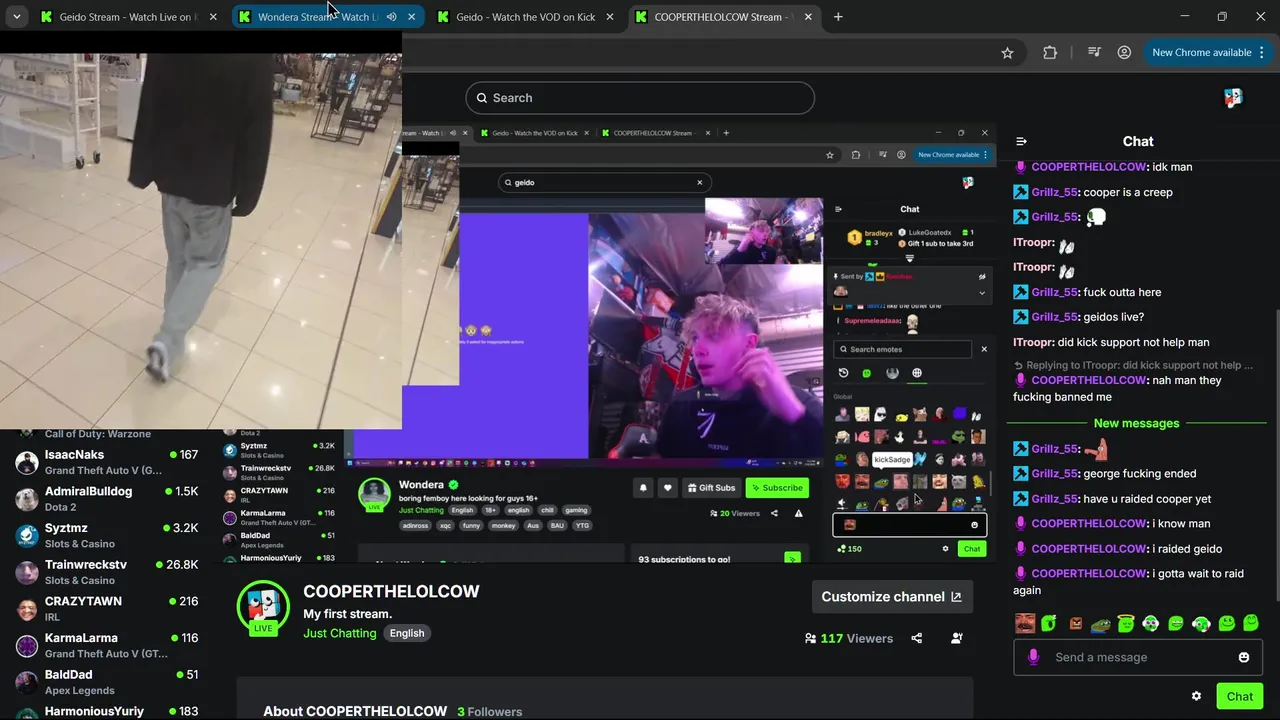The image size is (1280, 720).
Task: Insert the green sleeping emote
Action: click(1049, 624)
